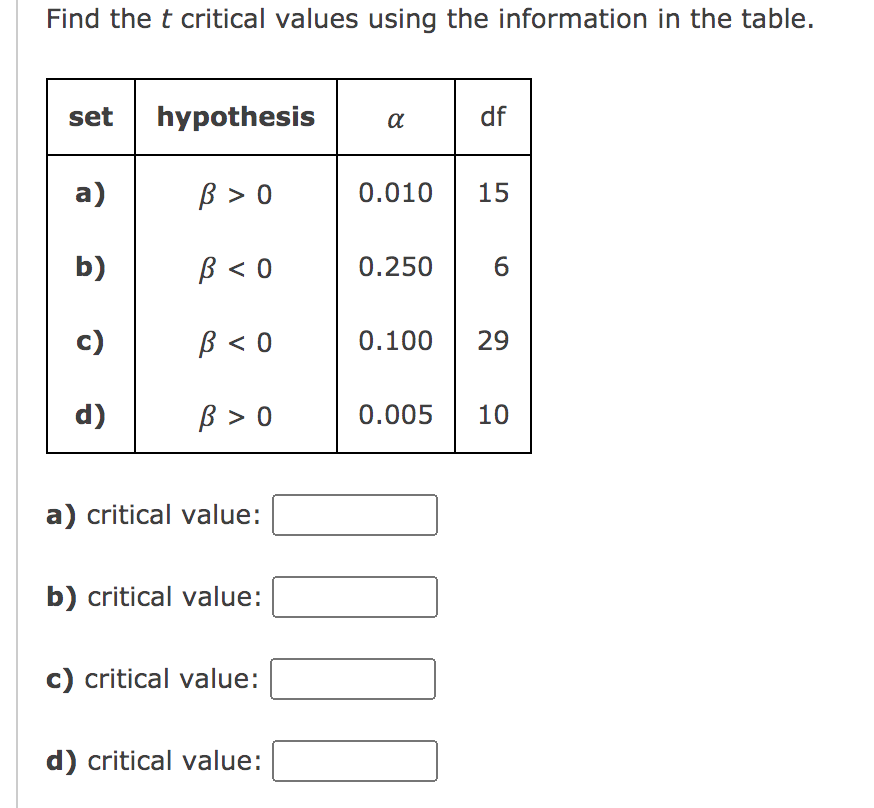Click the input field for critical value a)
The width and height of the screenshot is (874, 808).
click(354, 515)
